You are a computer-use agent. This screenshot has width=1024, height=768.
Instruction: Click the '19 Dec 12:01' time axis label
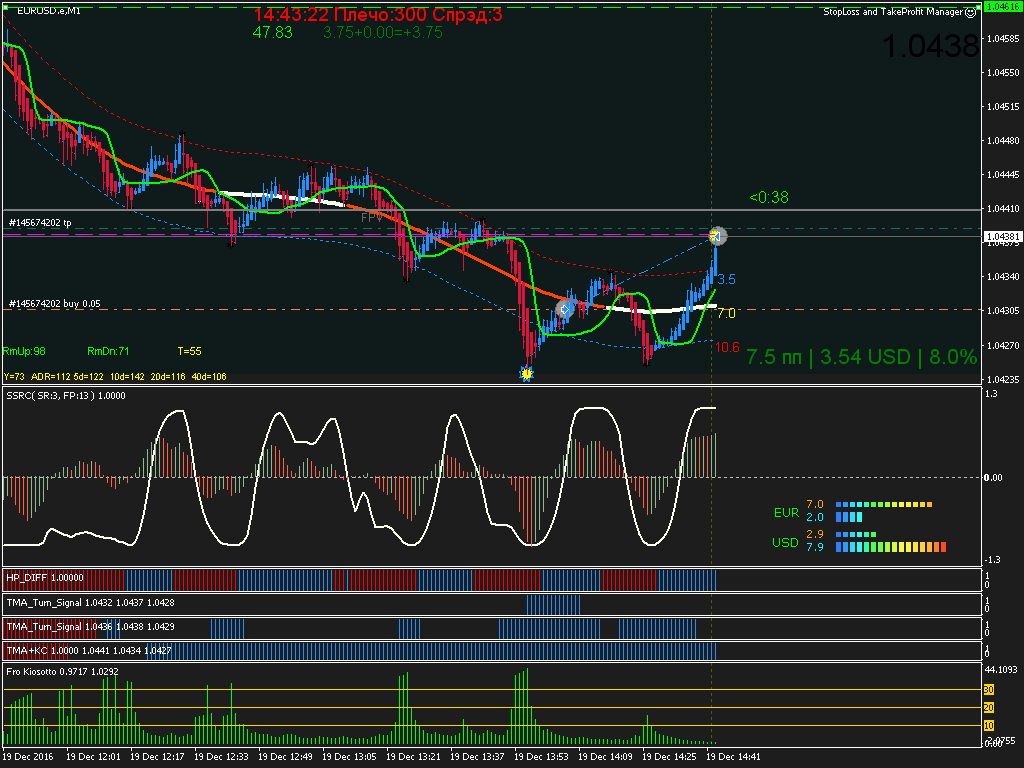pyautogui.click(x=93, y=757)
